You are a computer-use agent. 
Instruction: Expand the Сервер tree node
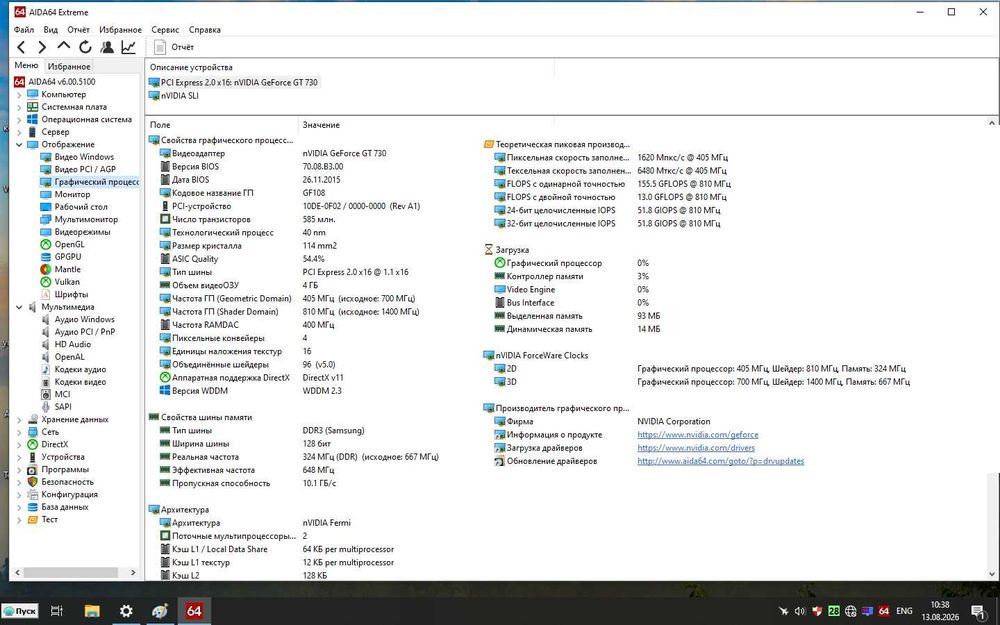point(18,132)
